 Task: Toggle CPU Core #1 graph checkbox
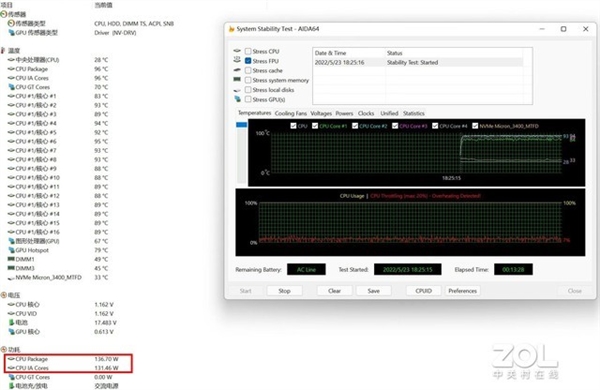click(315, 126)
